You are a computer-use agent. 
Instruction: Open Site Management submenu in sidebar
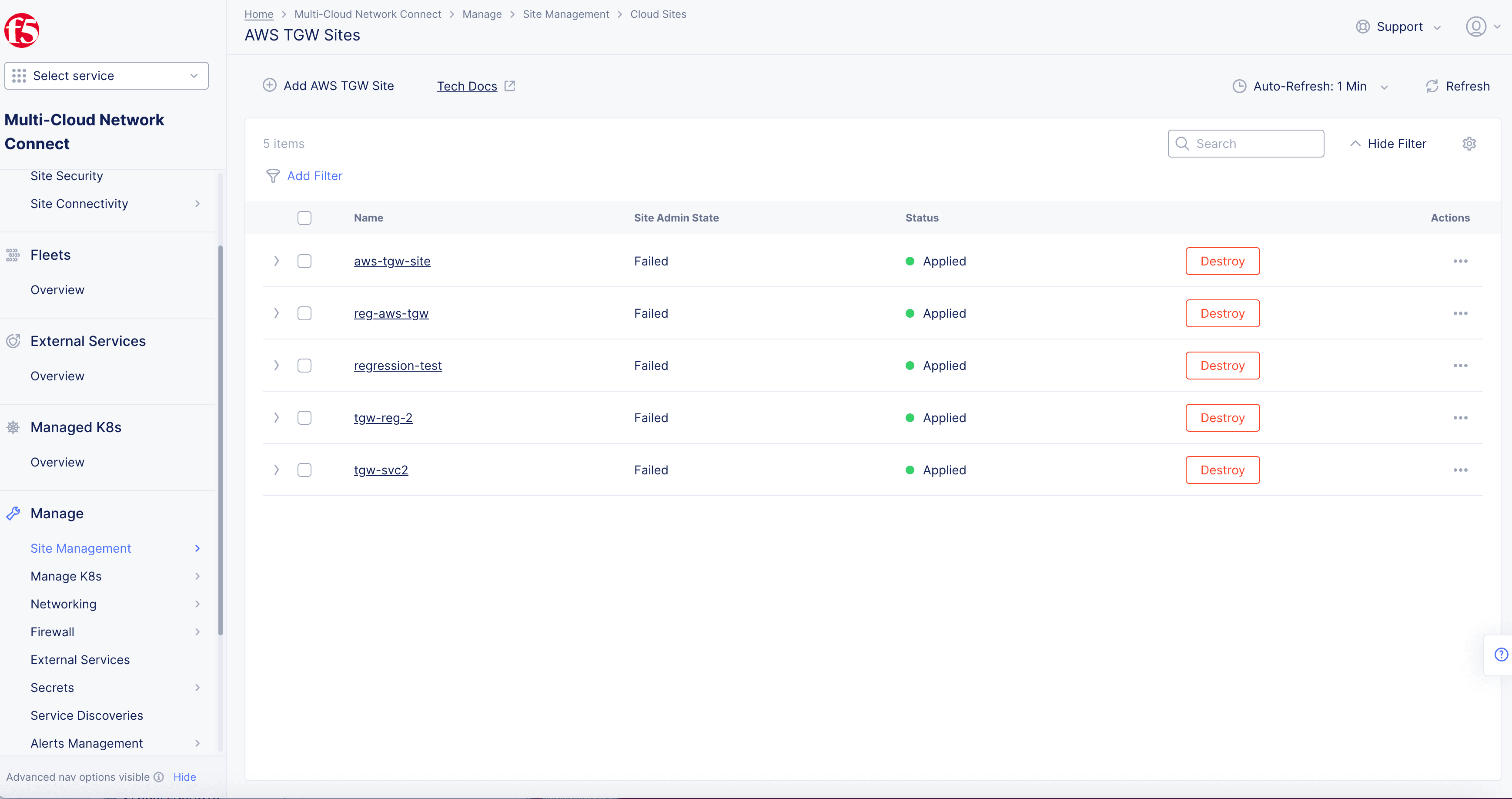(115, 548)
